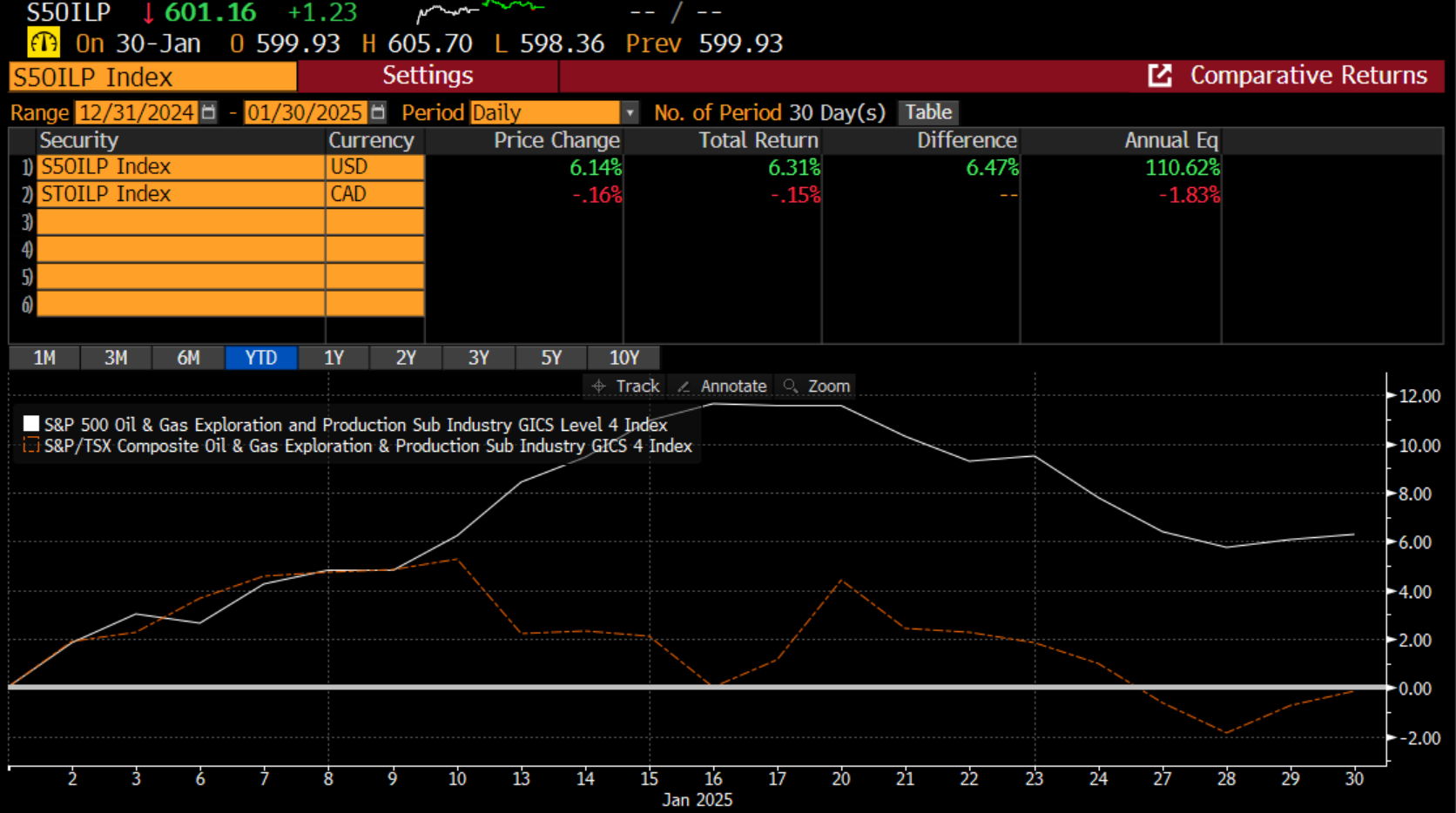
Task: Click the STOILP Index security cell
Action: click(x=180, y=194)
